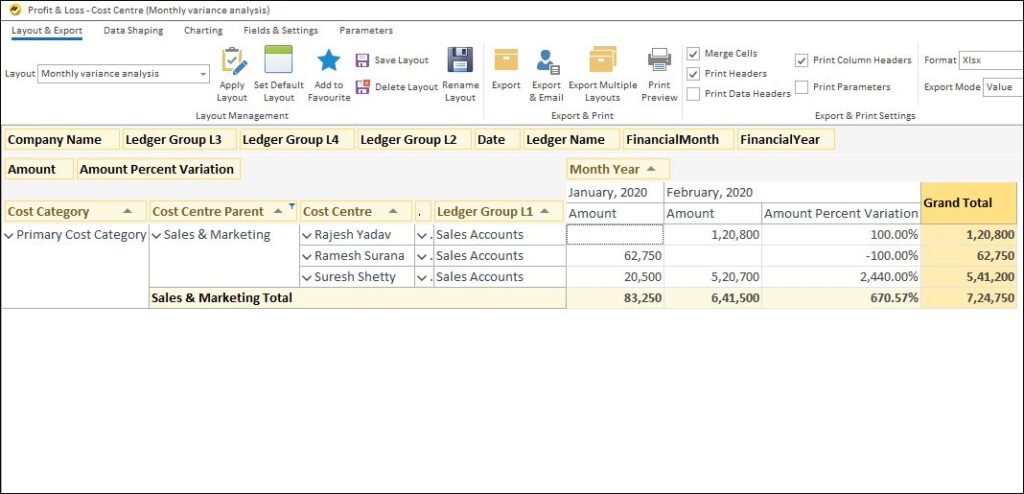Screen dimensions: 1024x494
Task: Click the Save Layout button
Action: click(x=392, y=61)
